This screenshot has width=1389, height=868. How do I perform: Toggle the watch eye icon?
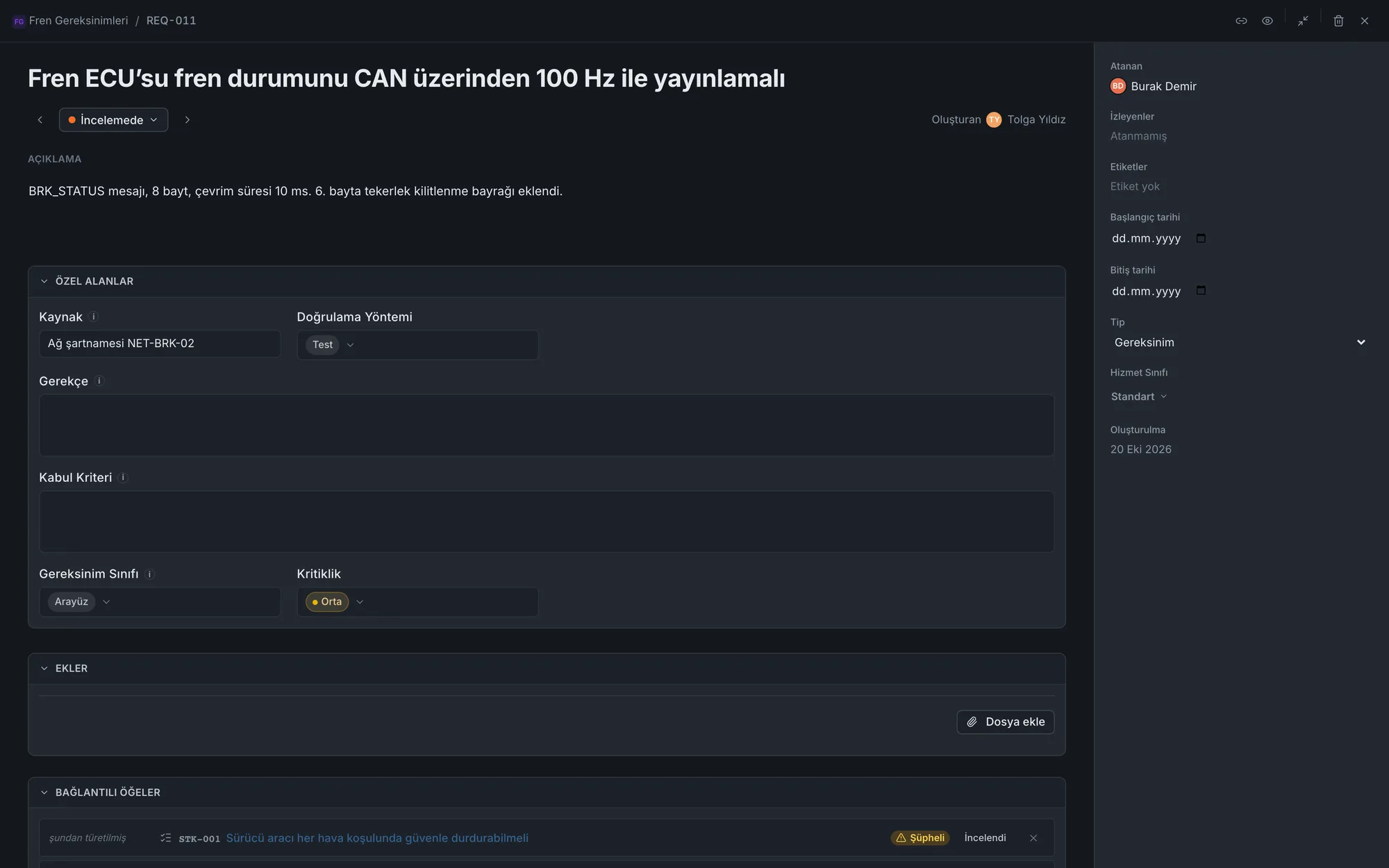1267,21
